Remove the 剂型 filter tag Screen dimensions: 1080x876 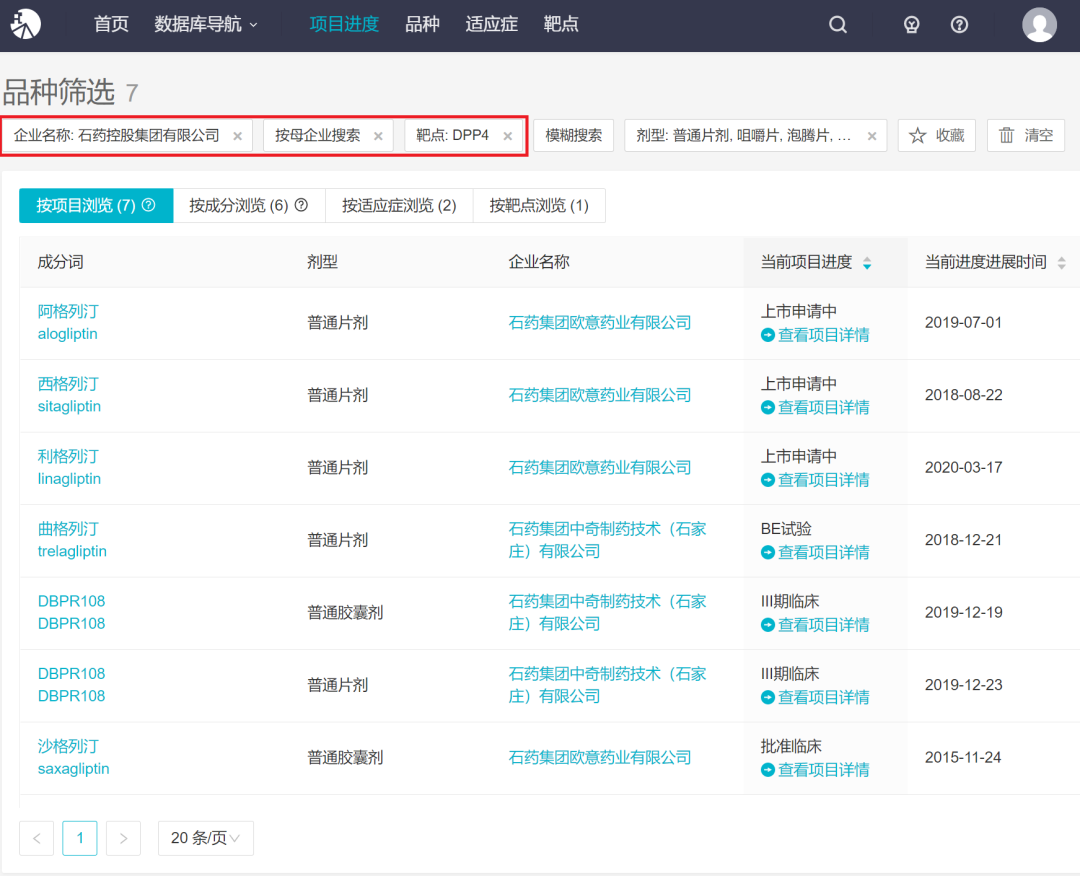point(872,136)
